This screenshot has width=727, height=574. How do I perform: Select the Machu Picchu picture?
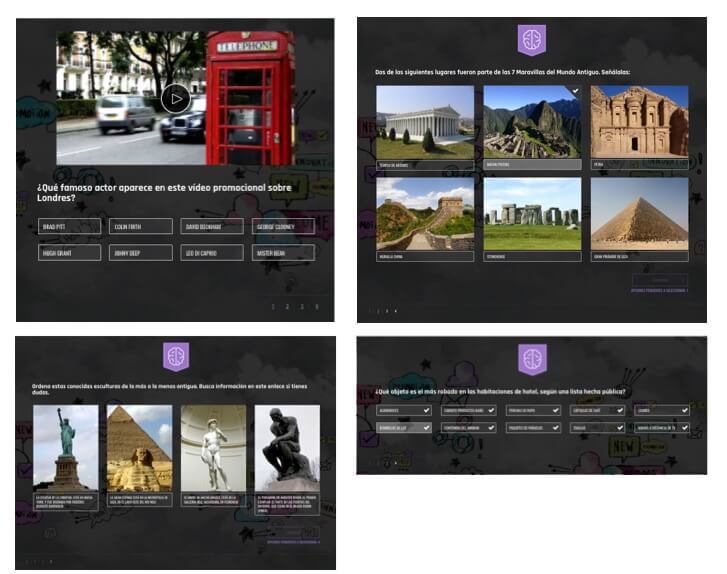pos(532,122)
